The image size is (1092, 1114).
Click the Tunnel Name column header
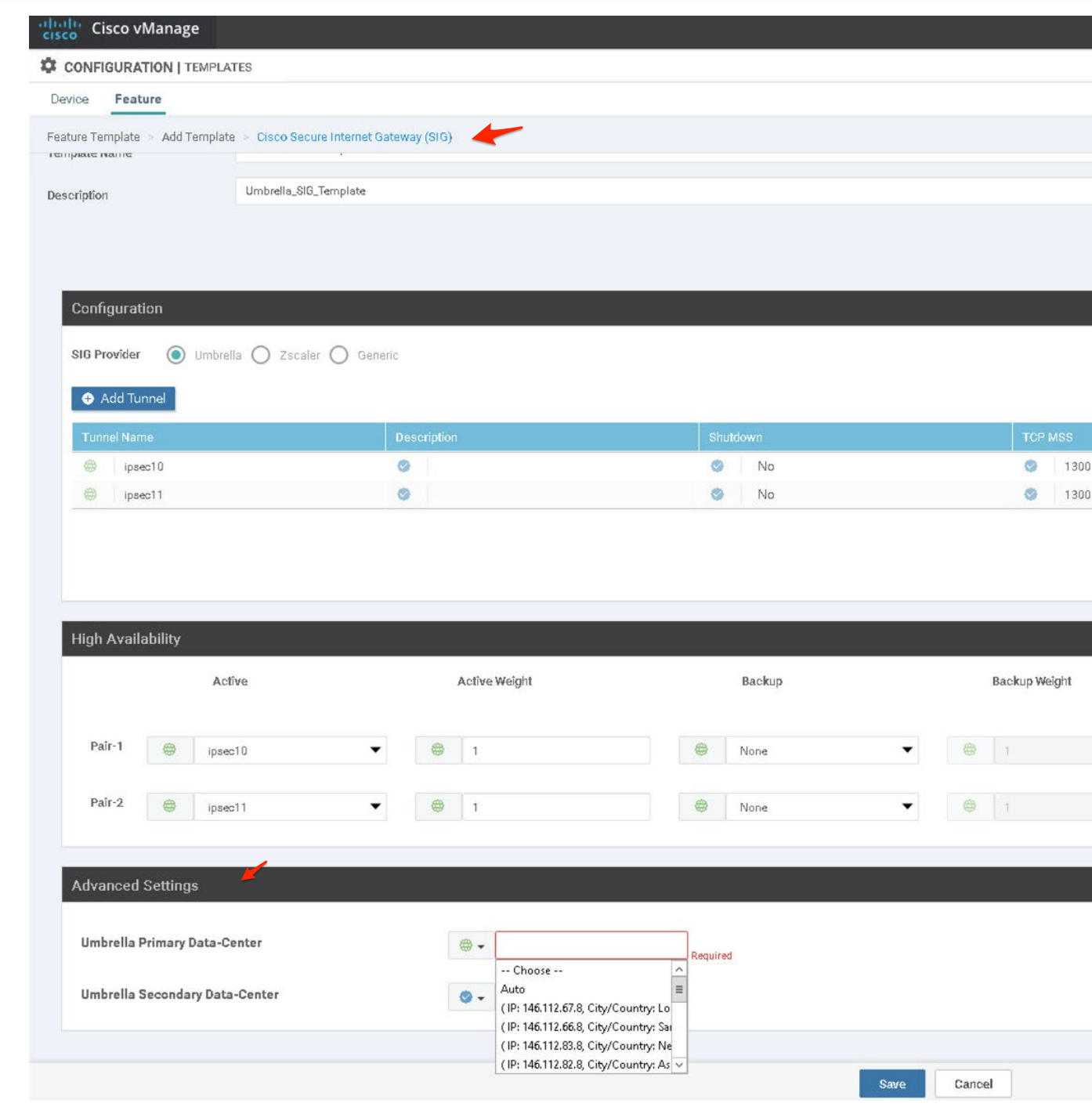[x=229, y=437]
